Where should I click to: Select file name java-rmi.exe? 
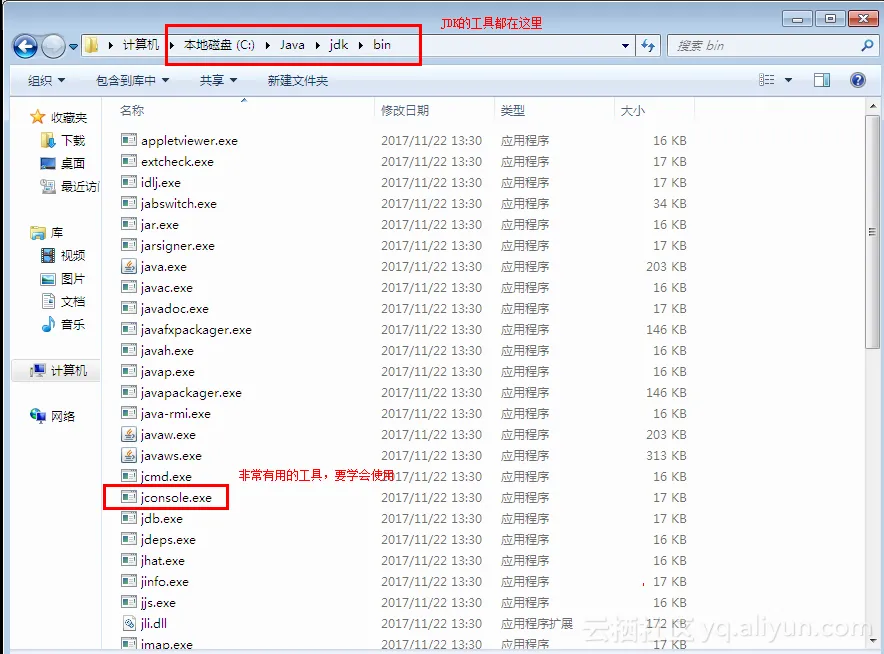[175, 414]
